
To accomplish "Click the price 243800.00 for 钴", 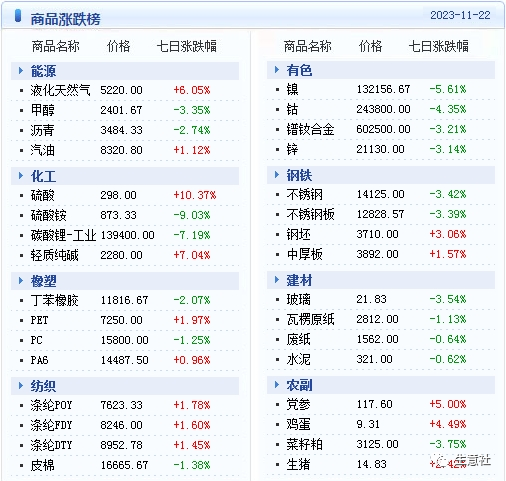I will 383,109.
